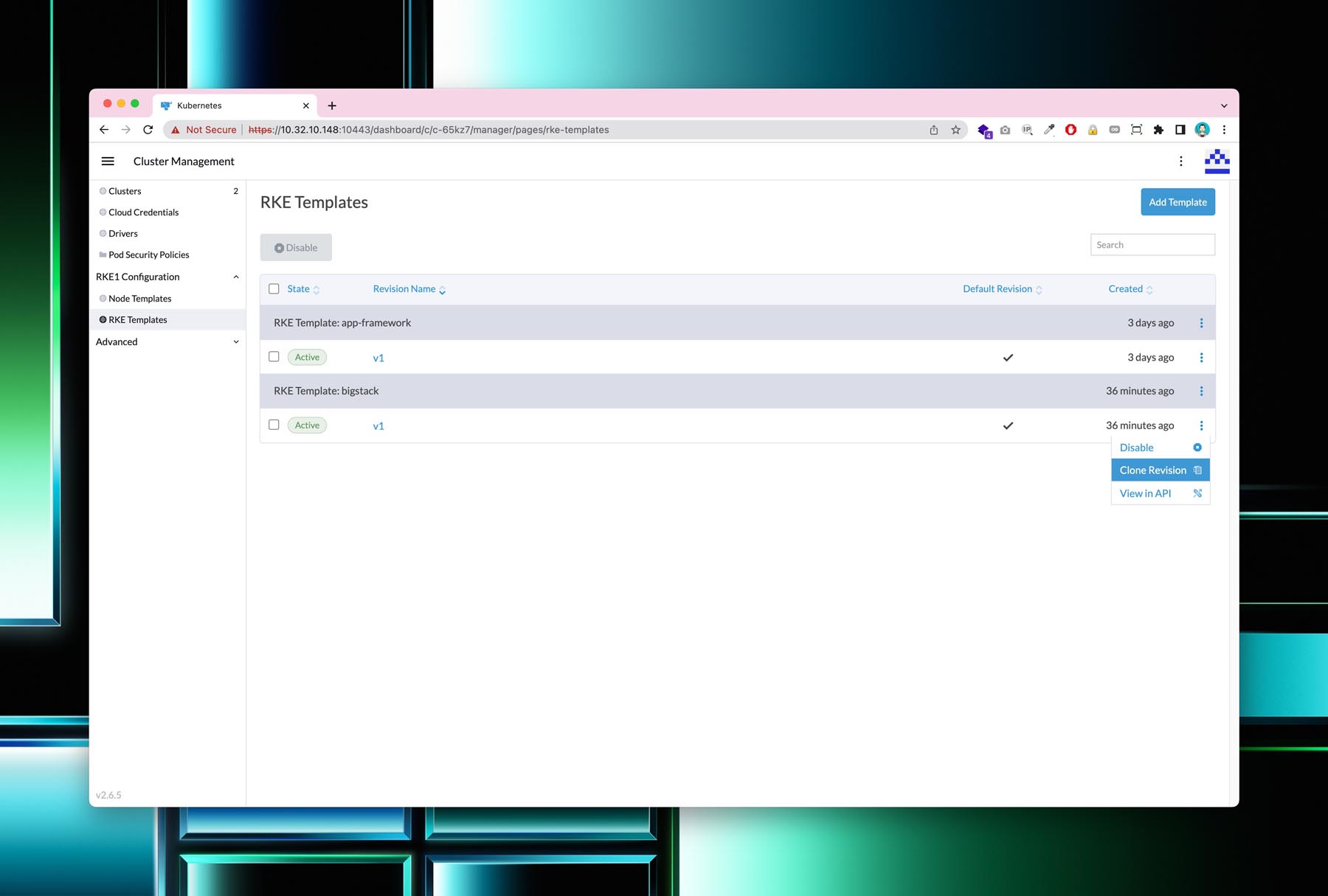Sort the table by State column

[x=303, y=289]
